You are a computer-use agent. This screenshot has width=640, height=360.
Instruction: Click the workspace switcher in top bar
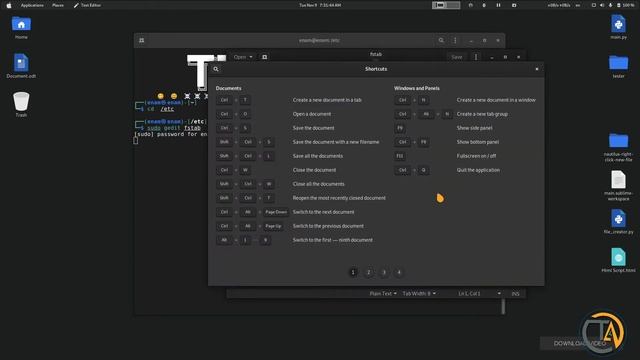[446, 5]
